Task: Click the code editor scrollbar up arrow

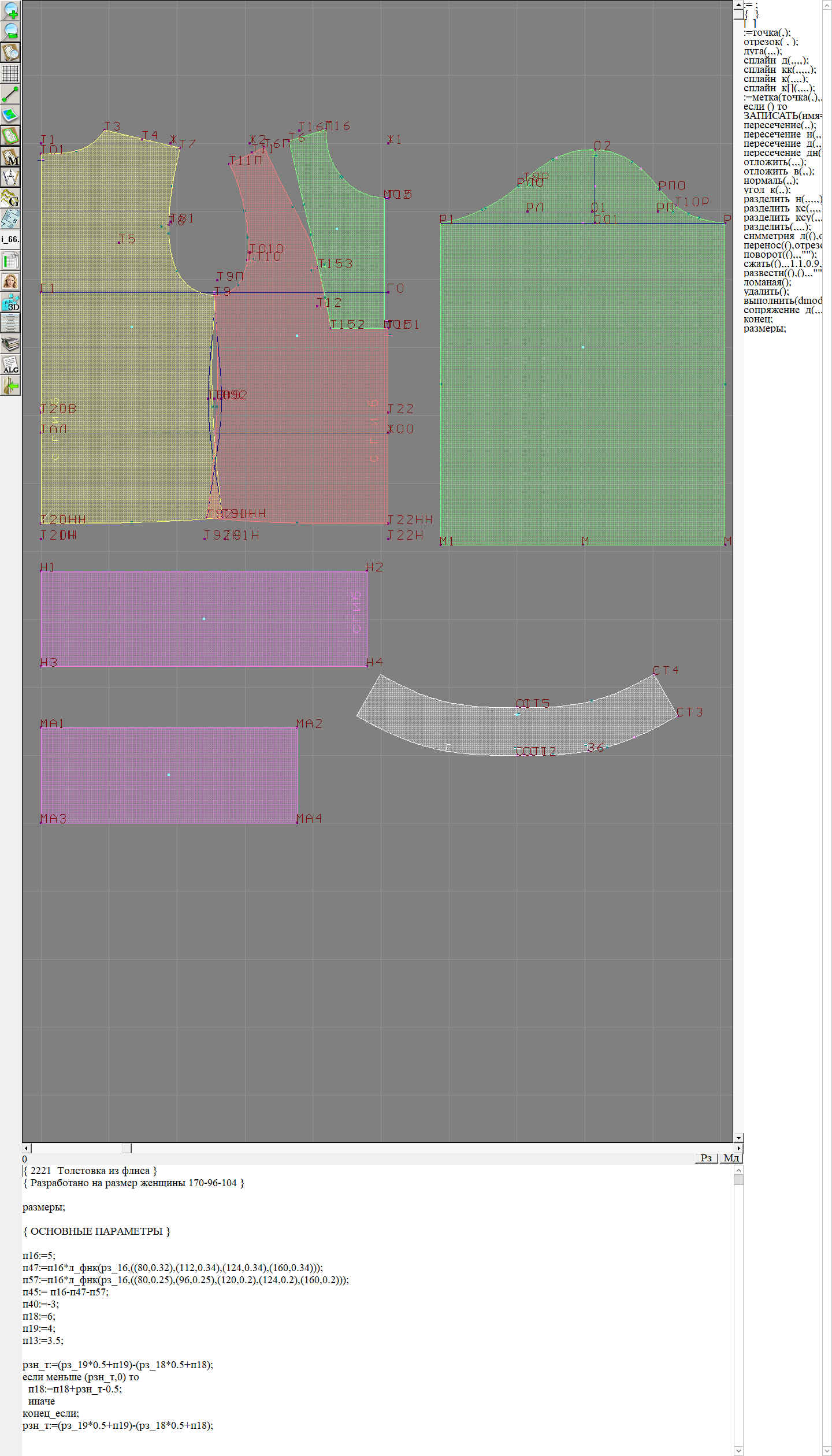Action: pos(738,1170)
